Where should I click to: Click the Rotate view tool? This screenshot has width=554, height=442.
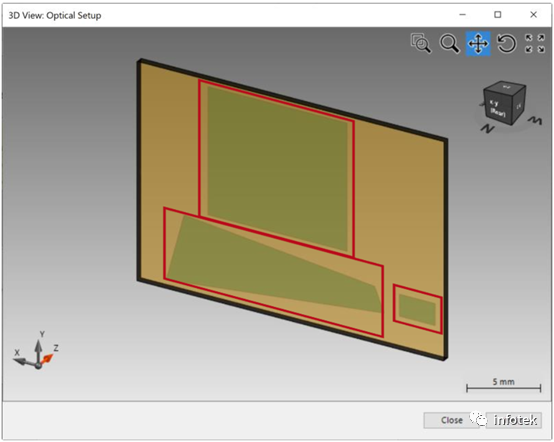pyautogui.click(x=507, y=43)
